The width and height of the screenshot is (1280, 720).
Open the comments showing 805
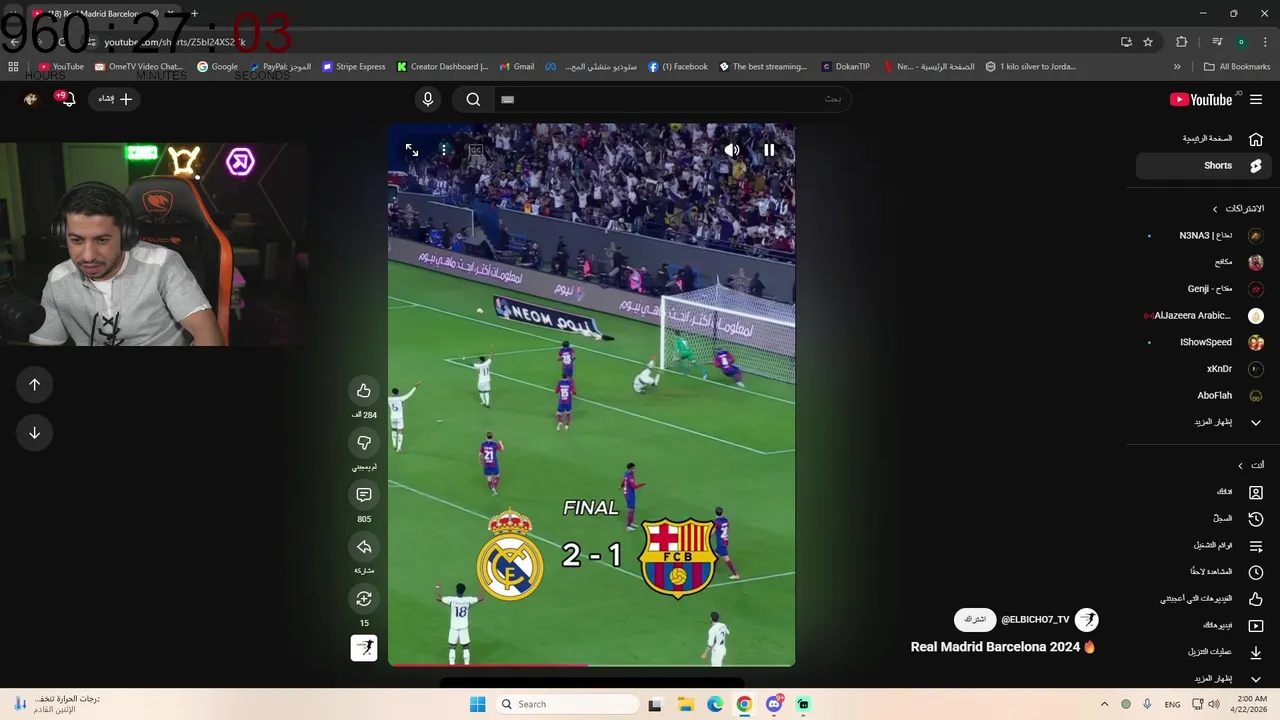coord(364,495)
